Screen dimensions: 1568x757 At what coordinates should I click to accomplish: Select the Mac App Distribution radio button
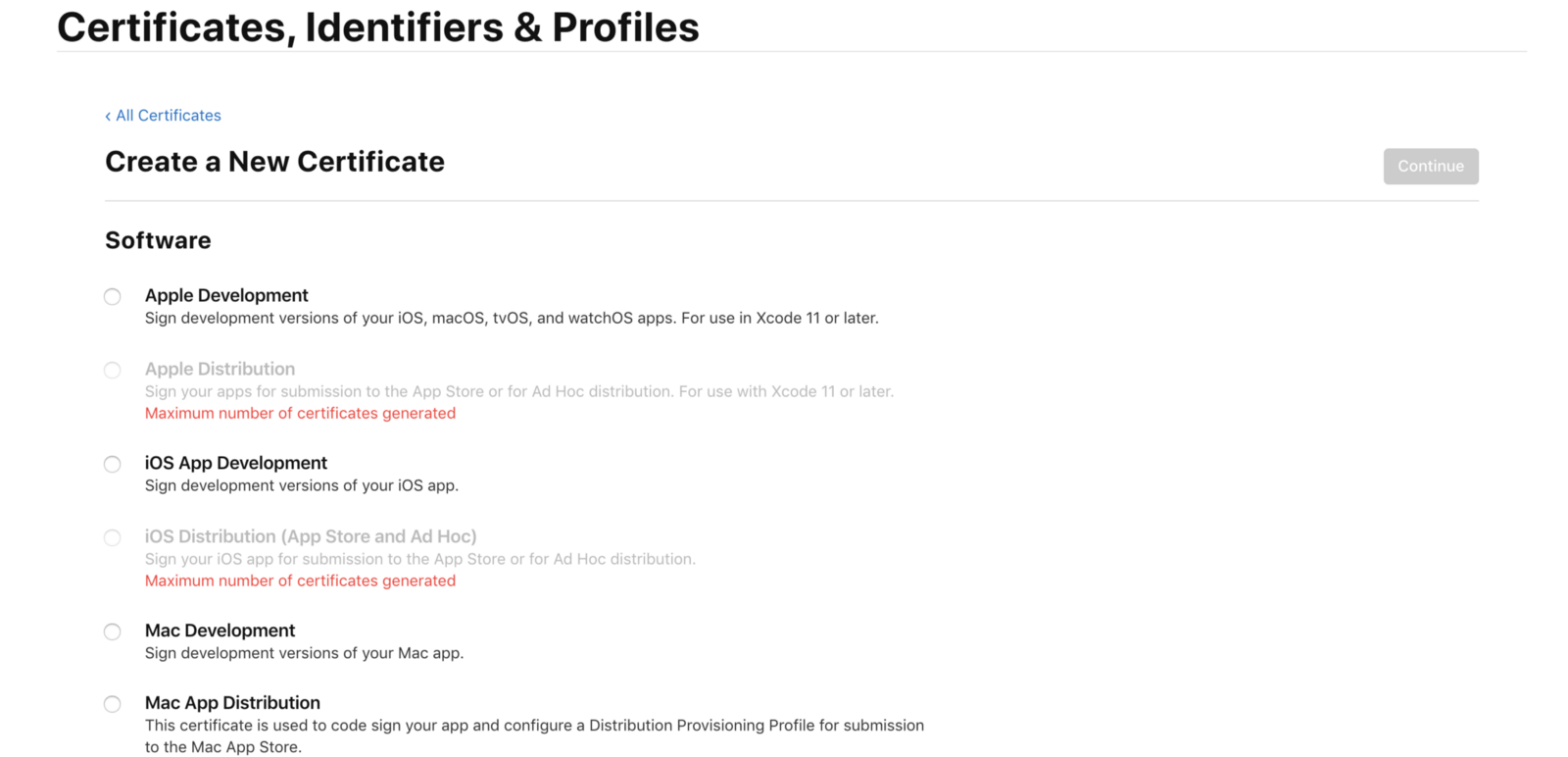coord(113,704)
